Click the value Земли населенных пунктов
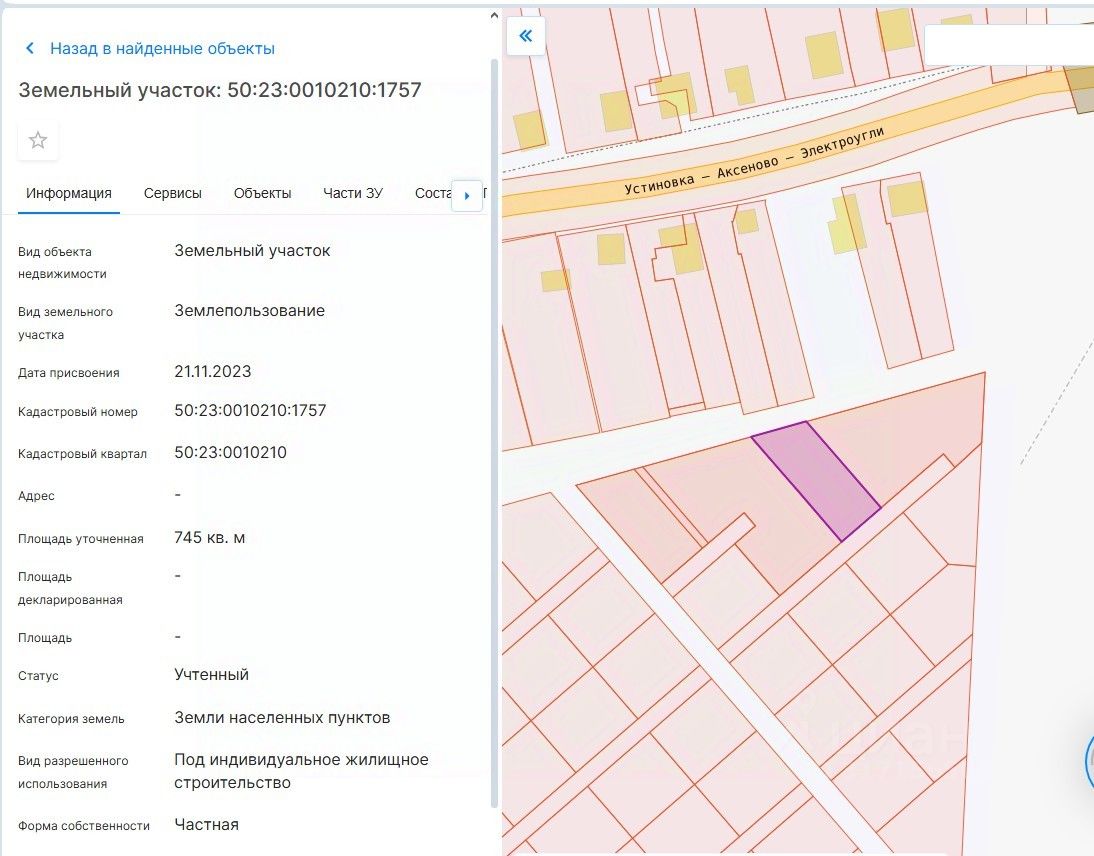Viewport: 1094px width, 856px height. (282, 718)
